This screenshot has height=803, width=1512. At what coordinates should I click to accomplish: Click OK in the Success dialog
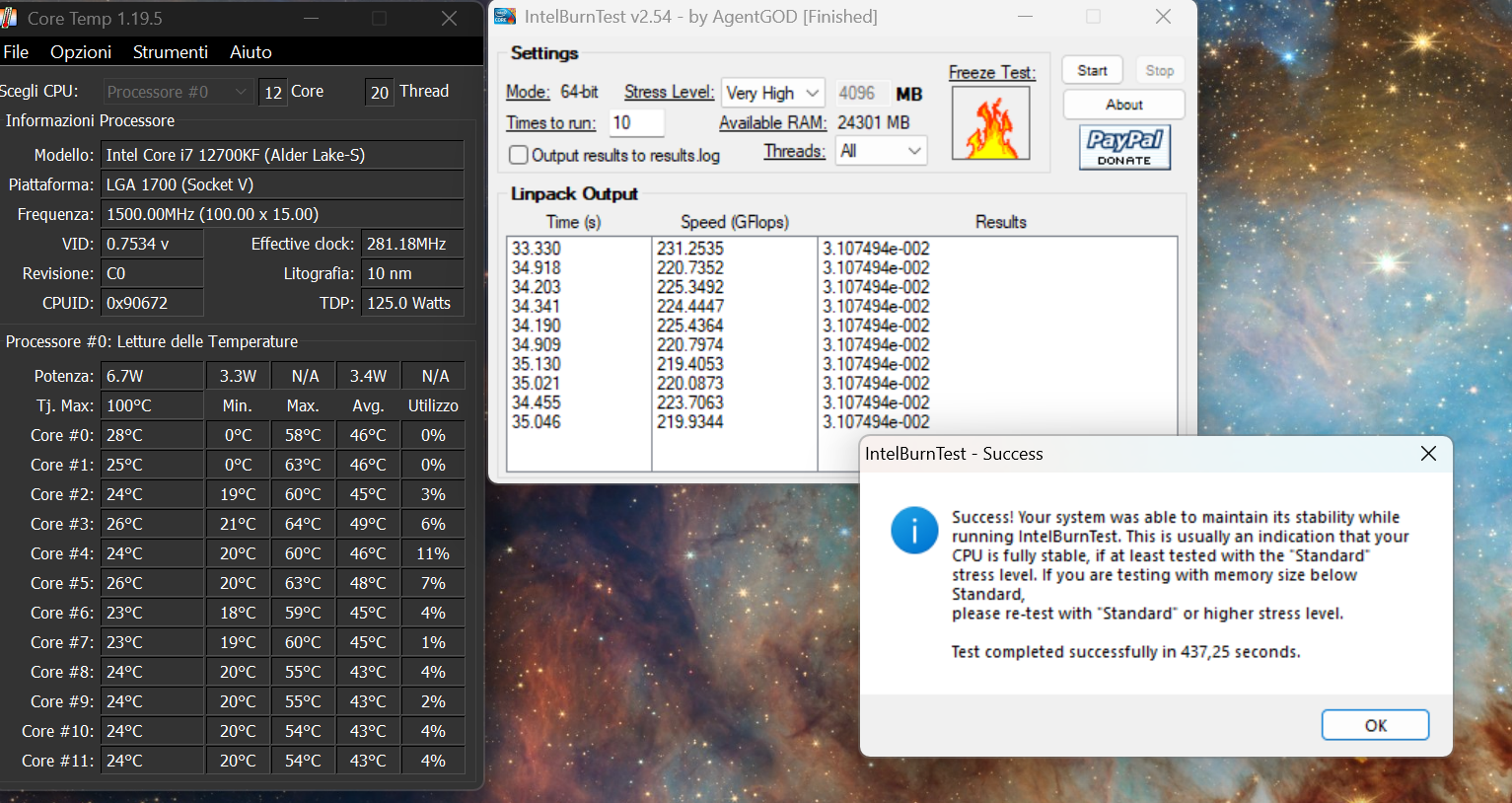click(1375, 725)
